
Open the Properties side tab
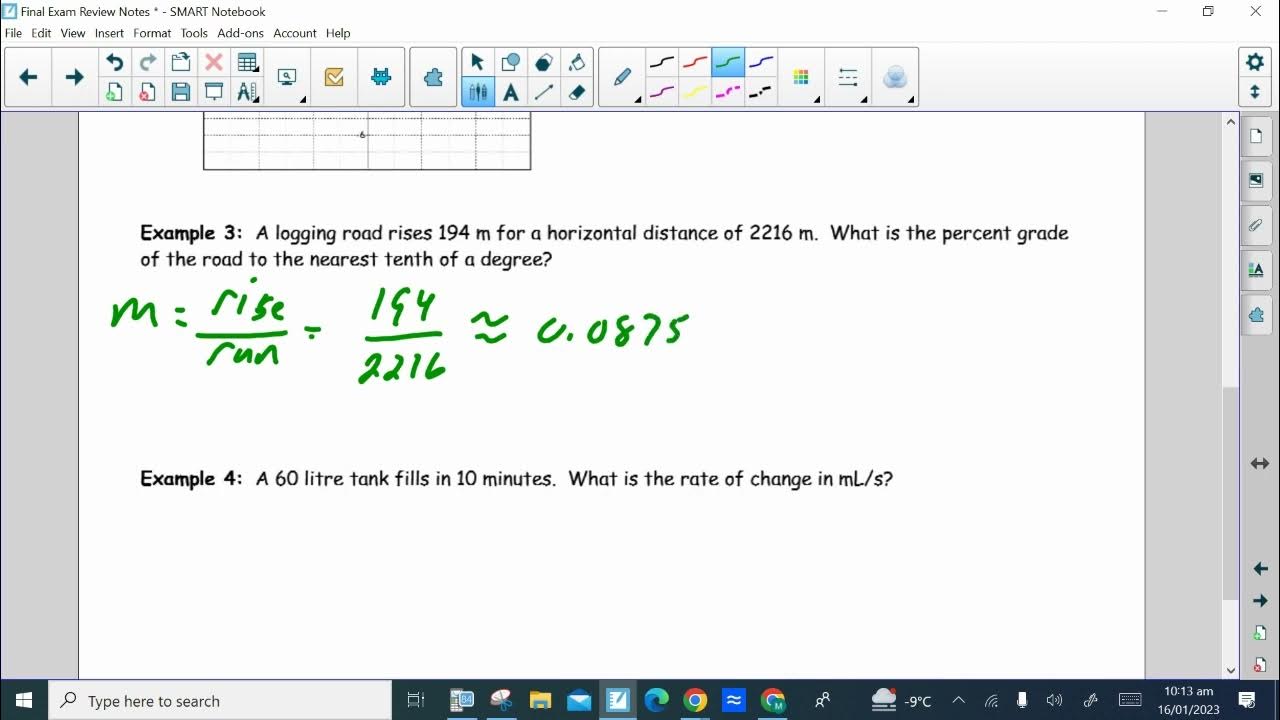point(1256,270)
